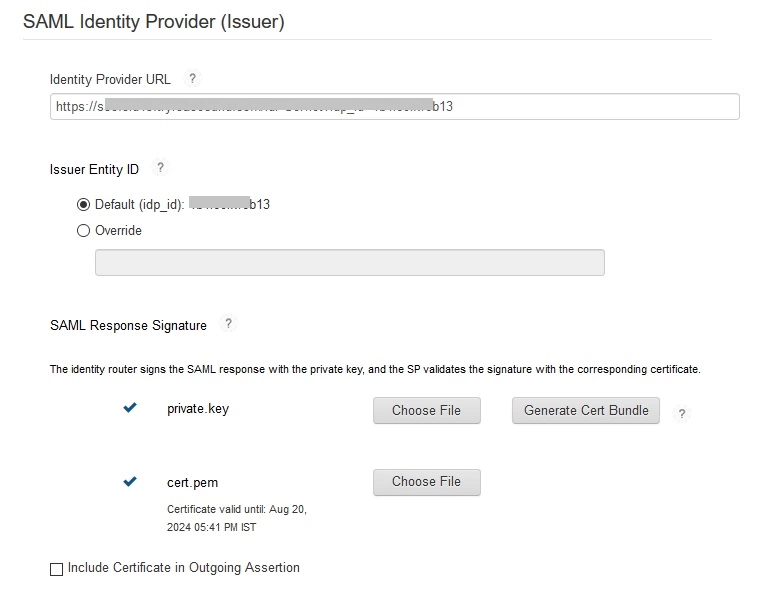Enable Include Certificate in Outgoing Assertion
This screenshot has height=597, width=779.
click(x=57, y=569)
